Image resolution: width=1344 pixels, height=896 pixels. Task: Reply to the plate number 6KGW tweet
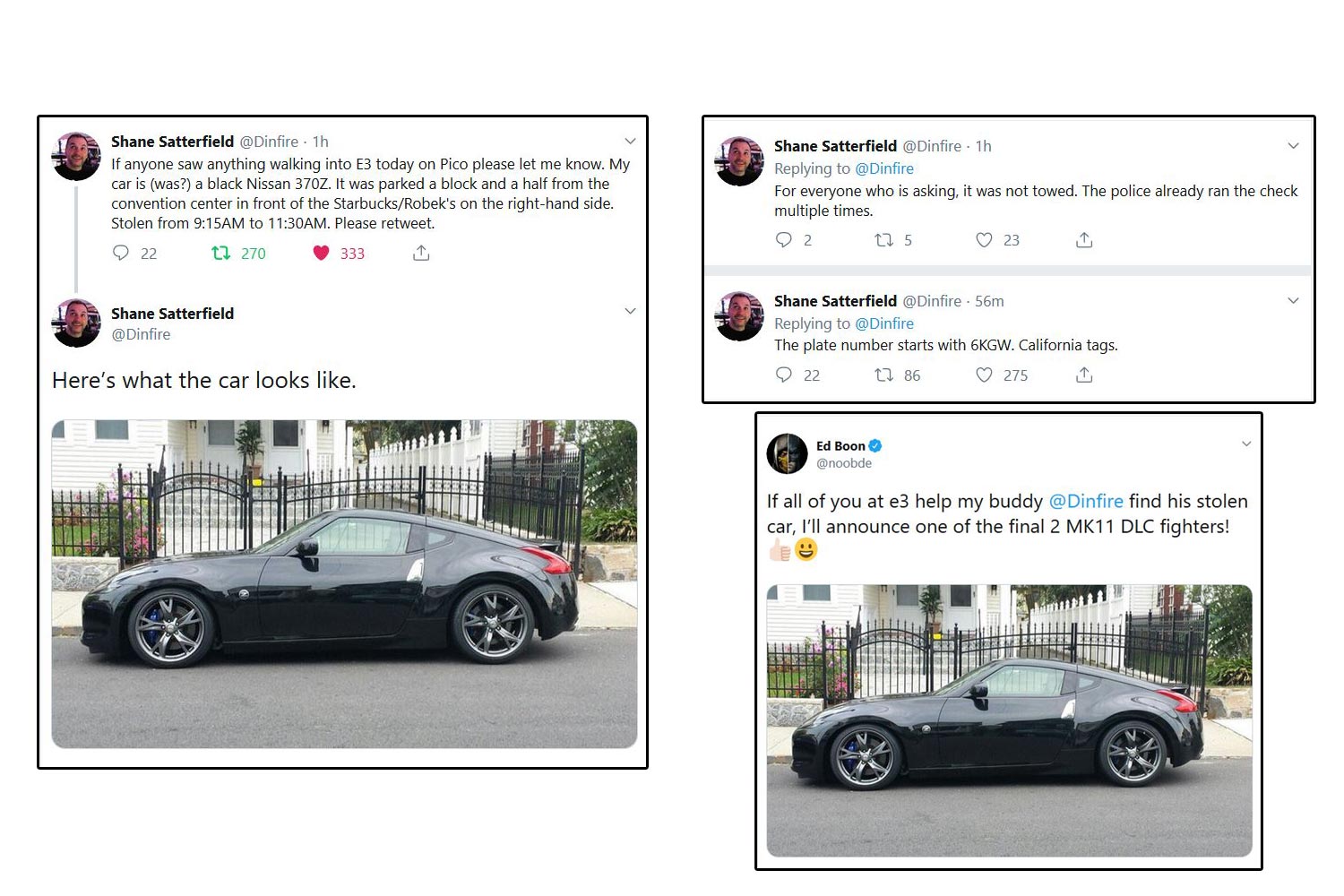[x=784, y=375]
